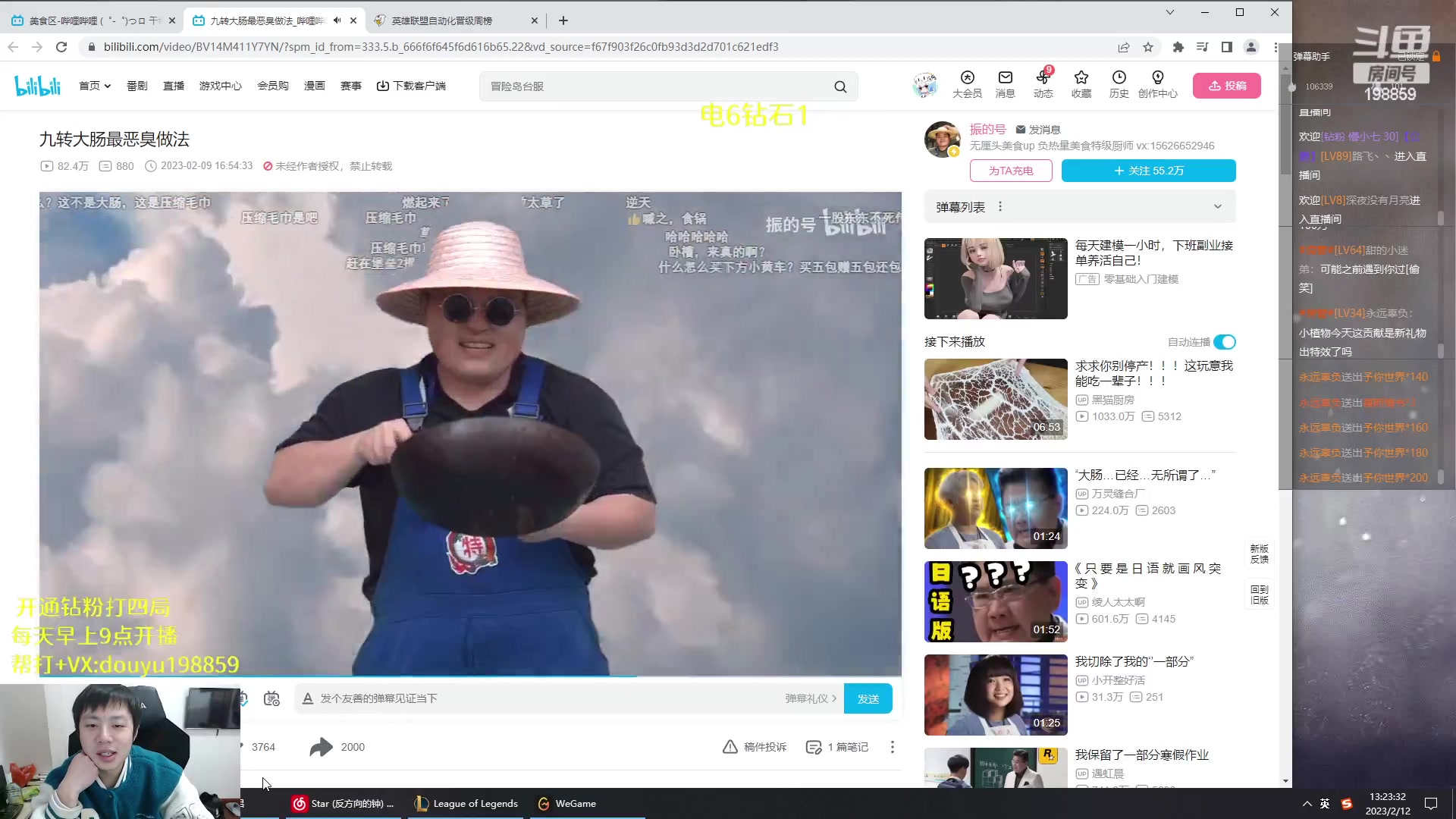This screenshot has width=1456, height=819.
Task: Click the 关注 55.2万 follow button
Action: point(1148,171)
